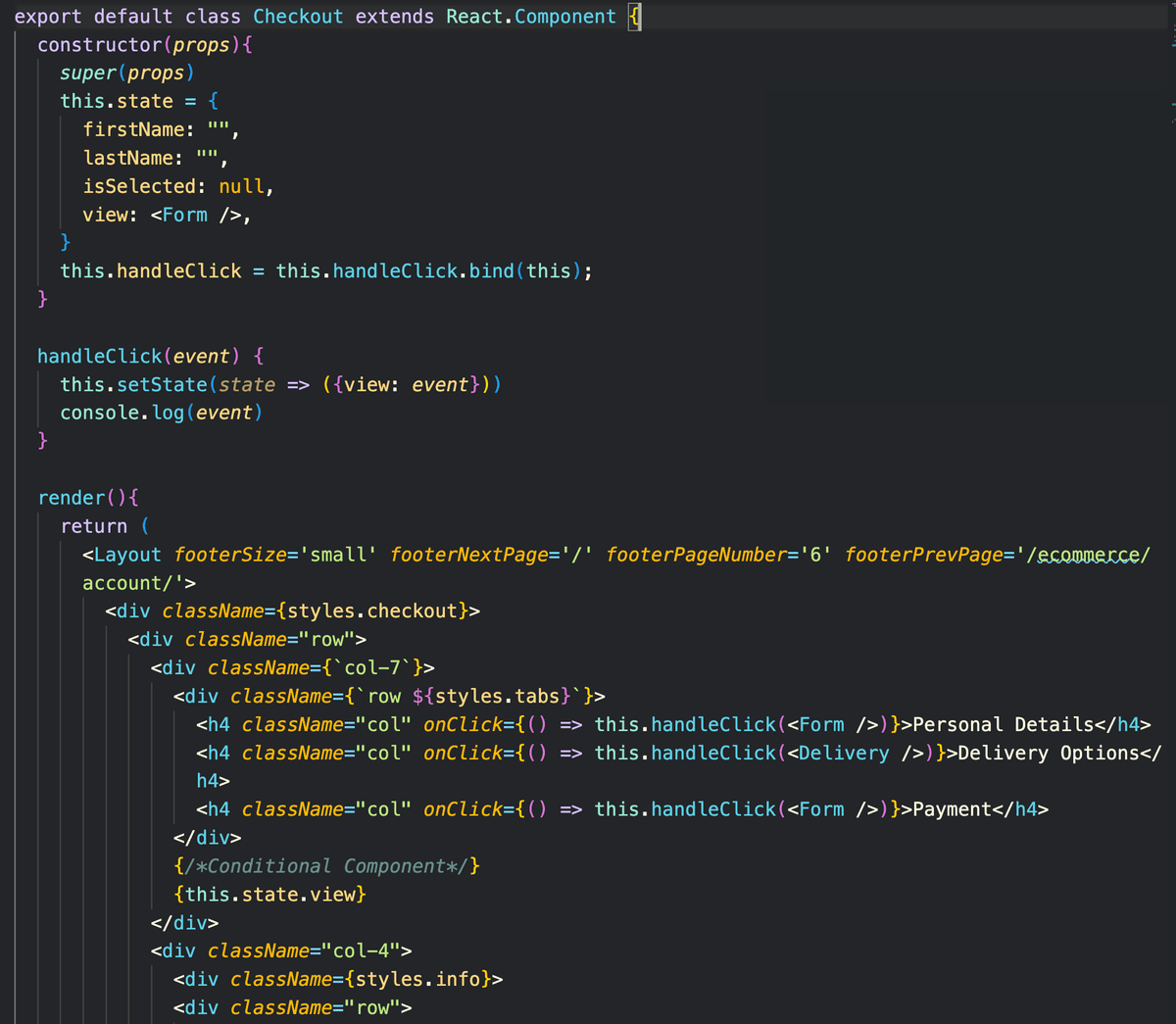Screen dimensions: 1176x1024
Task: Click the isSelected null value
Action: pos(241,185)
